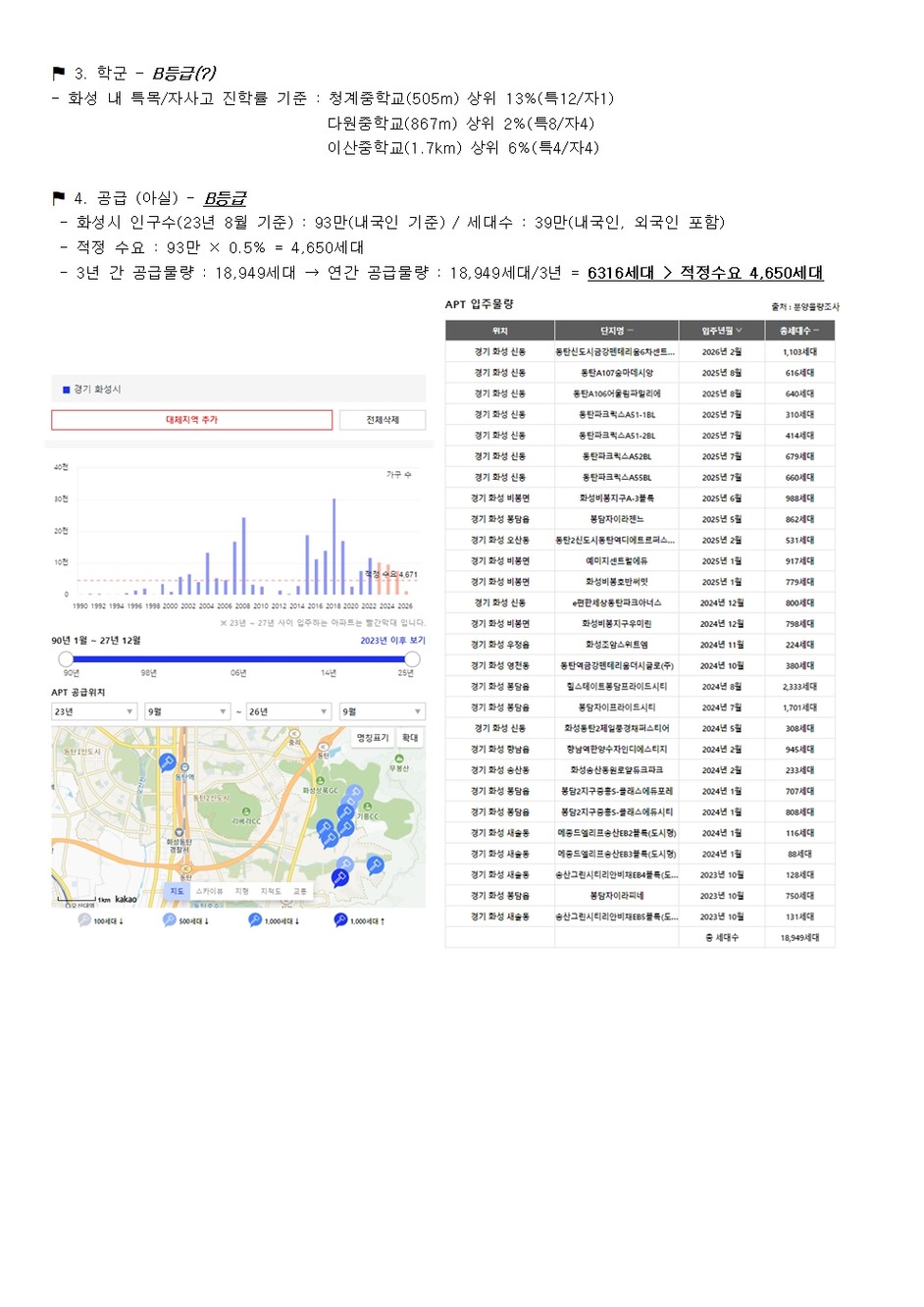Select the 1,000세대↓ legend marker icon
The image size is (924, 1307).
click(255, 920)
